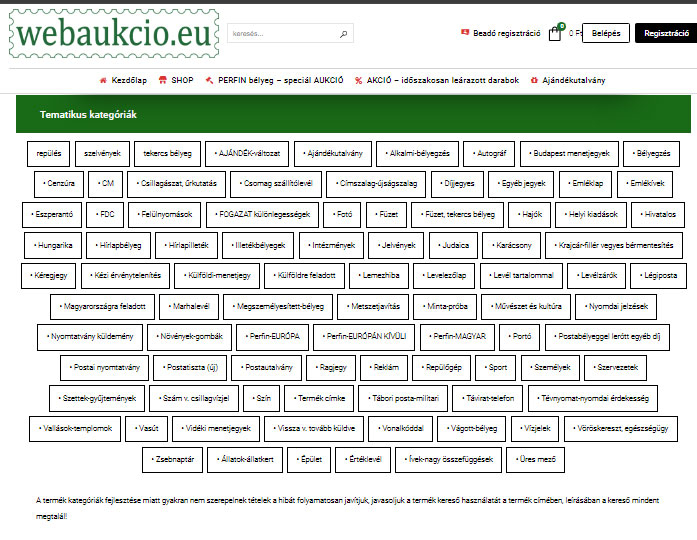This screenshot has width=697, height=540.
Task: Open the Növények-gombák category
Action: 189,337
